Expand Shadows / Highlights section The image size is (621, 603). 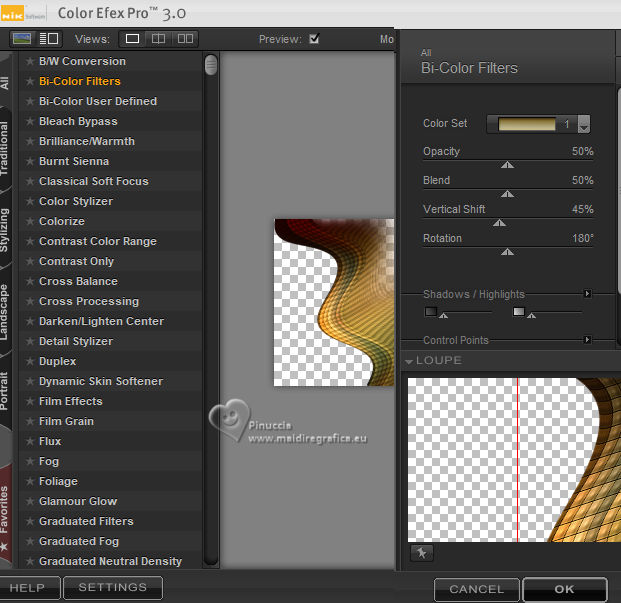coord(588,294)
